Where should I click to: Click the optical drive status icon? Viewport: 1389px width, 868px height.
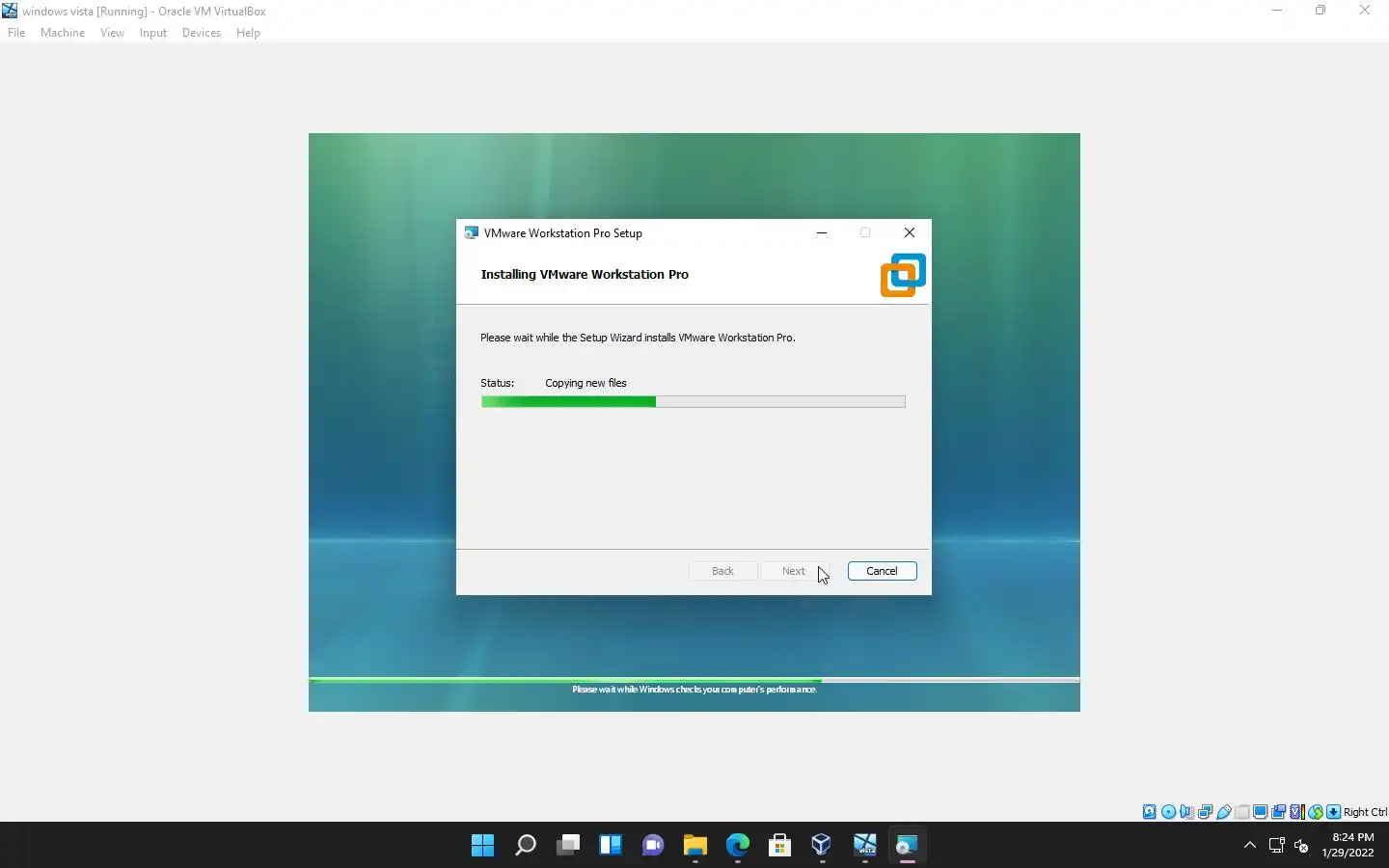(x=1168, y=812)
